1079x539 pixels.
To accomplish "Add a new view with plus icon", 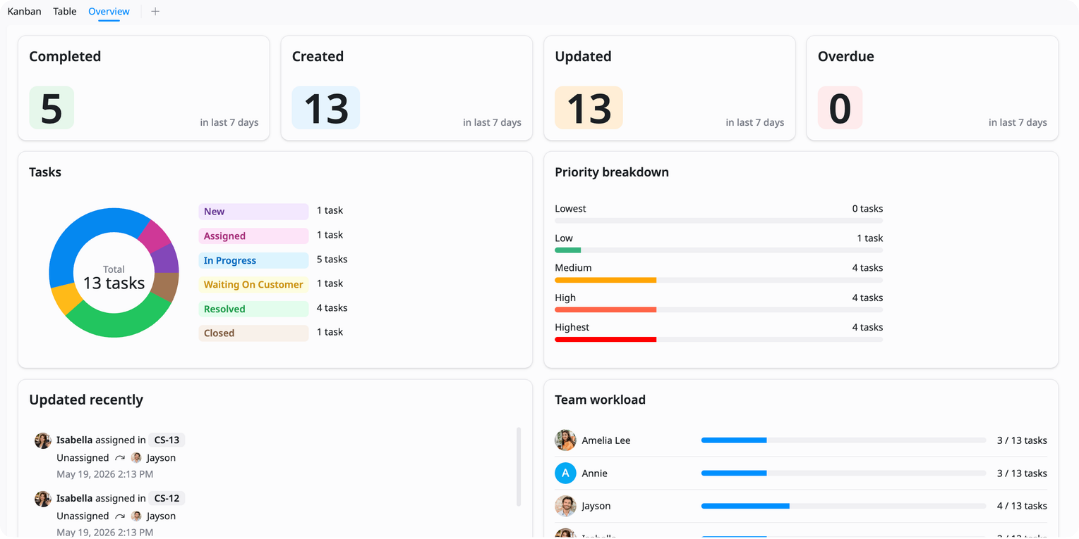I will (155, 12).
